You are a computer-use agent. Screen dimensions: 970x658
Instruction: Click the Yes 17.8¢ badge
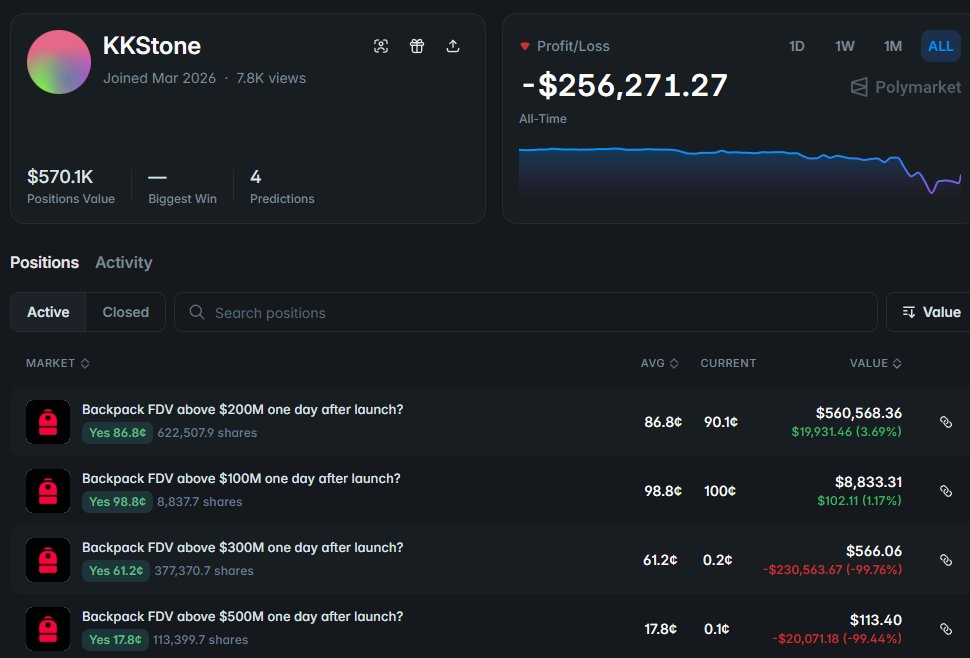(115, 640)
